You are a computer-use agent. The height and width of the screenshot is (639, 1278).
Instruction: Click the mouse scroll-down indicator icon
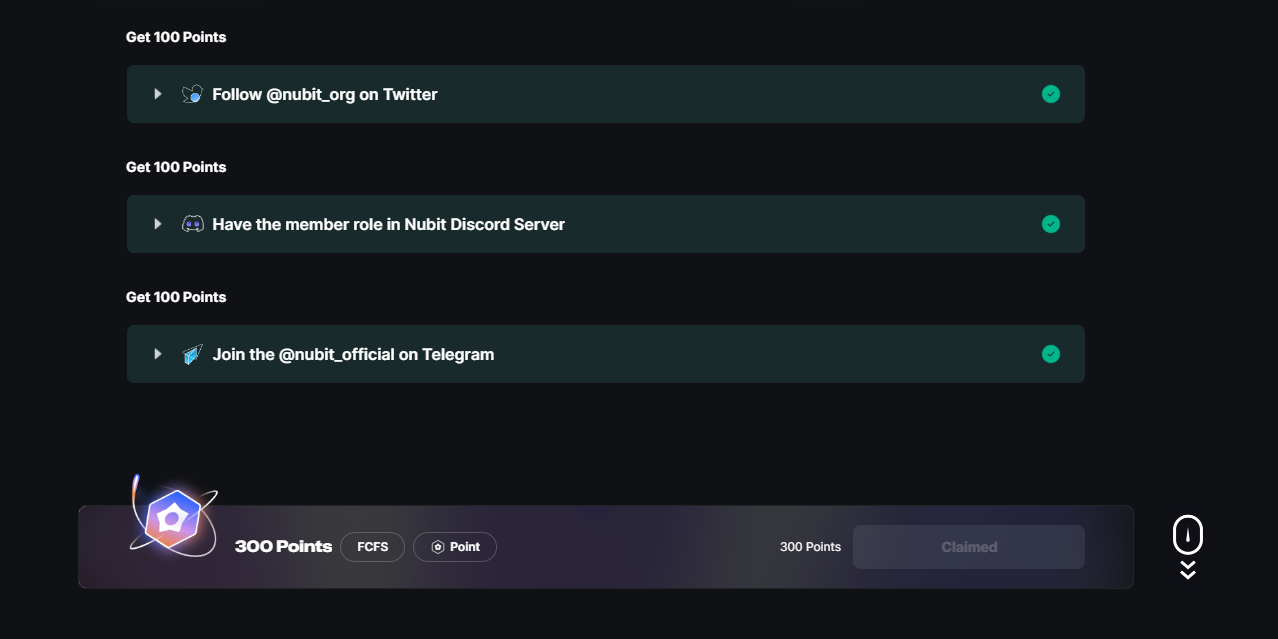pyautogui.click(x=1188, y=547)
